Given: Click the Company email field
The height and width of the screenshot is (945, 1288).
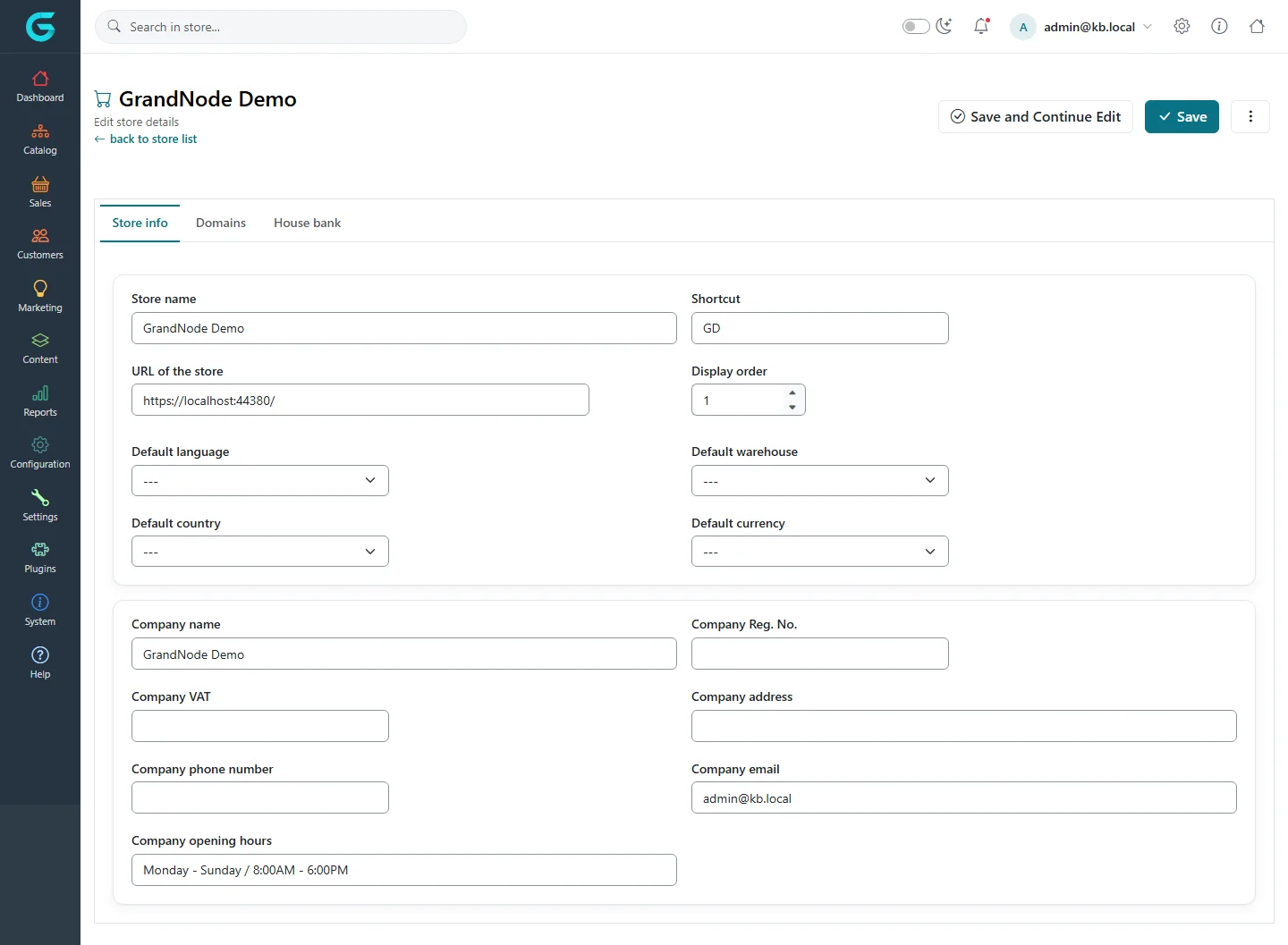Looking at the screenshot, I should (x=964, y=797).
